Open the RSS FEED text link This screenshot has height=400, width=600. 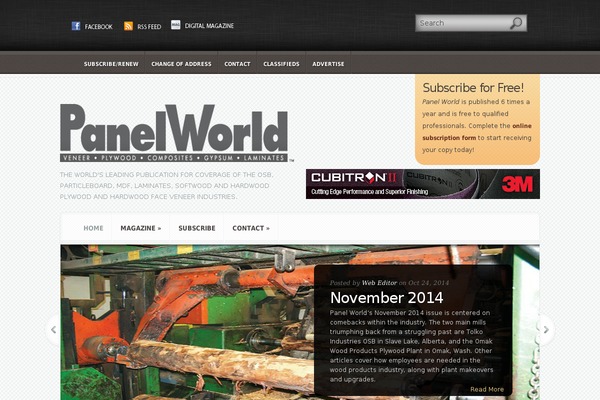(x=149, y=26)
